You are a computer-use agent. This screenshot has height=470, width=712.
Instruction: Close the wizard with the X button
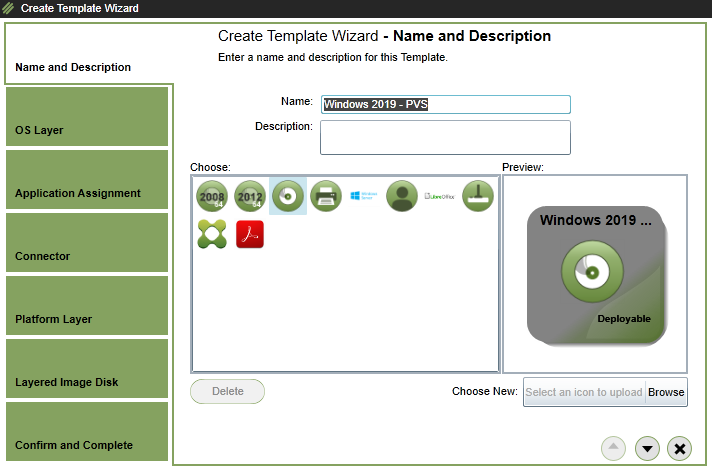tap(679, 448)
